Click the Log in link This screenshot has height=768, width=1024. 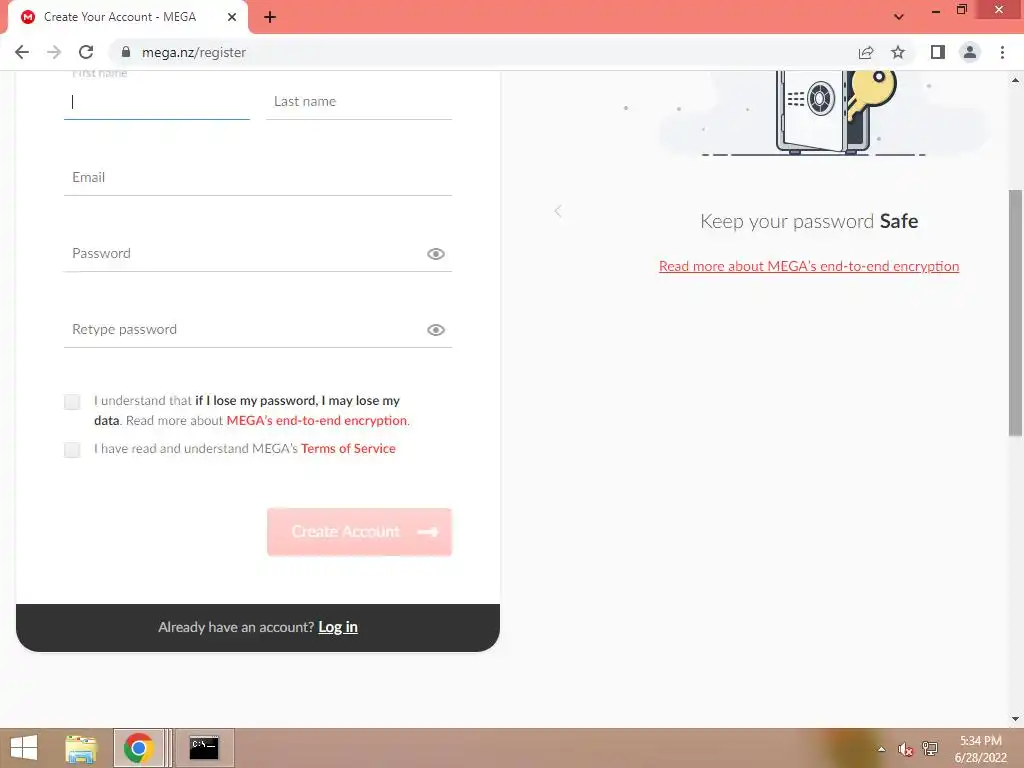pos(338,627)
